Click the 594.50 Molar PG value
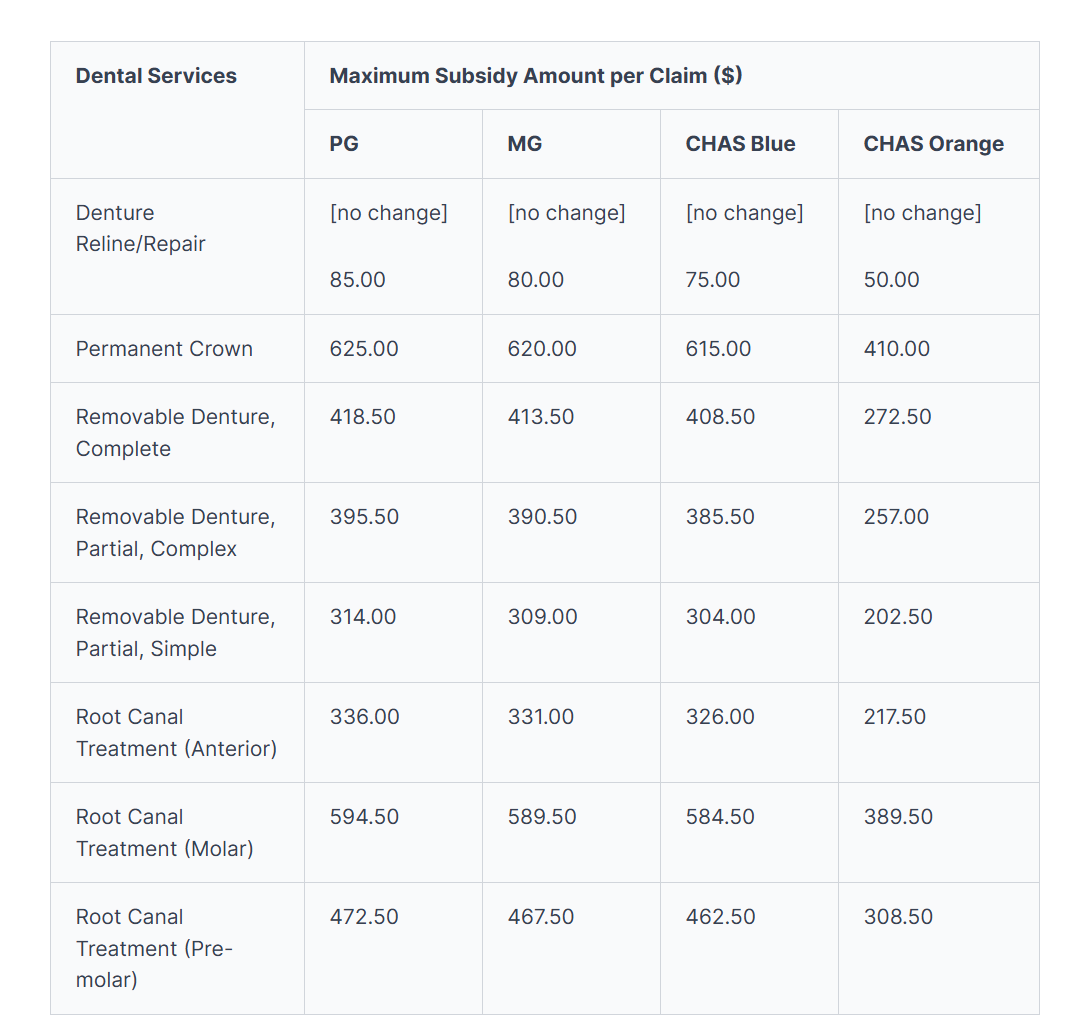The height and width of the screenshot is (1035, 1071). click(x=364, y=817)
